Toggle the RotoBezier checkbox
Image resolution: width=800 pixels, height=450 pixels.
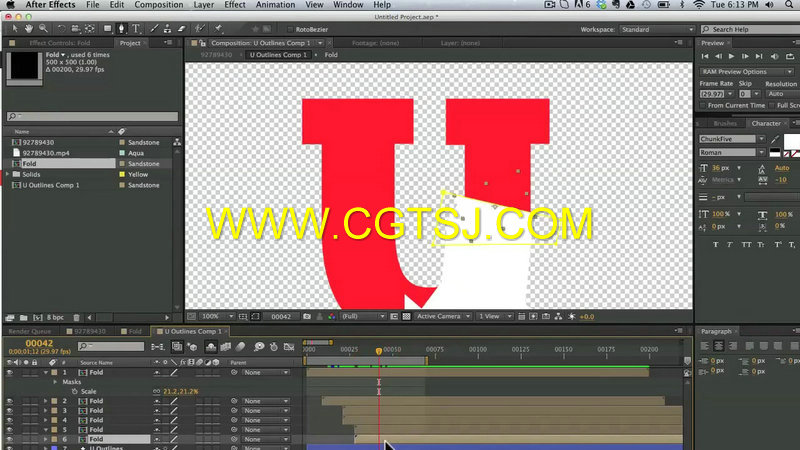pos(290,29)
